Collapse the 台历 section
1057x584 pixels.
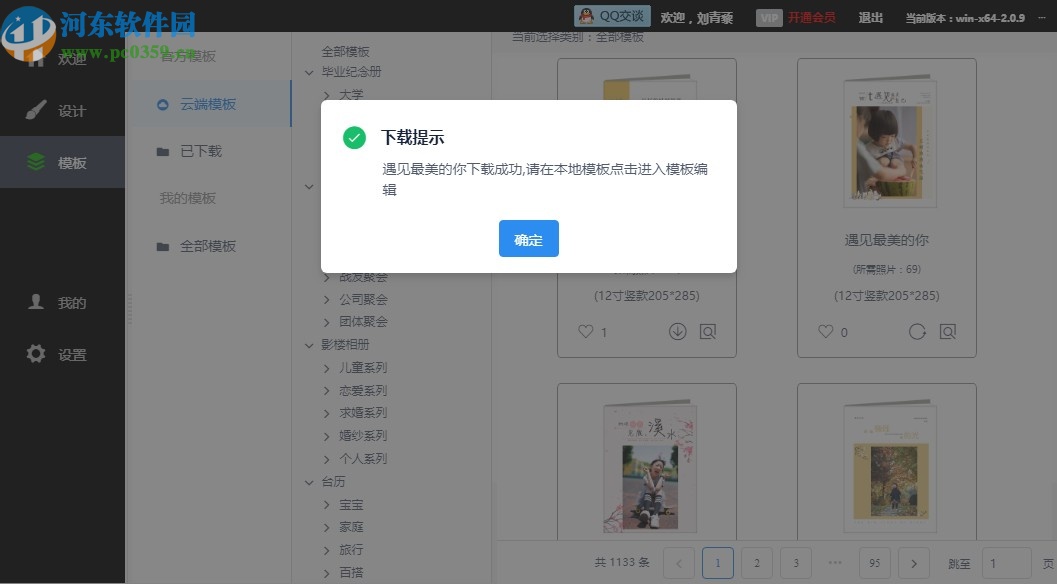[309, 481]
